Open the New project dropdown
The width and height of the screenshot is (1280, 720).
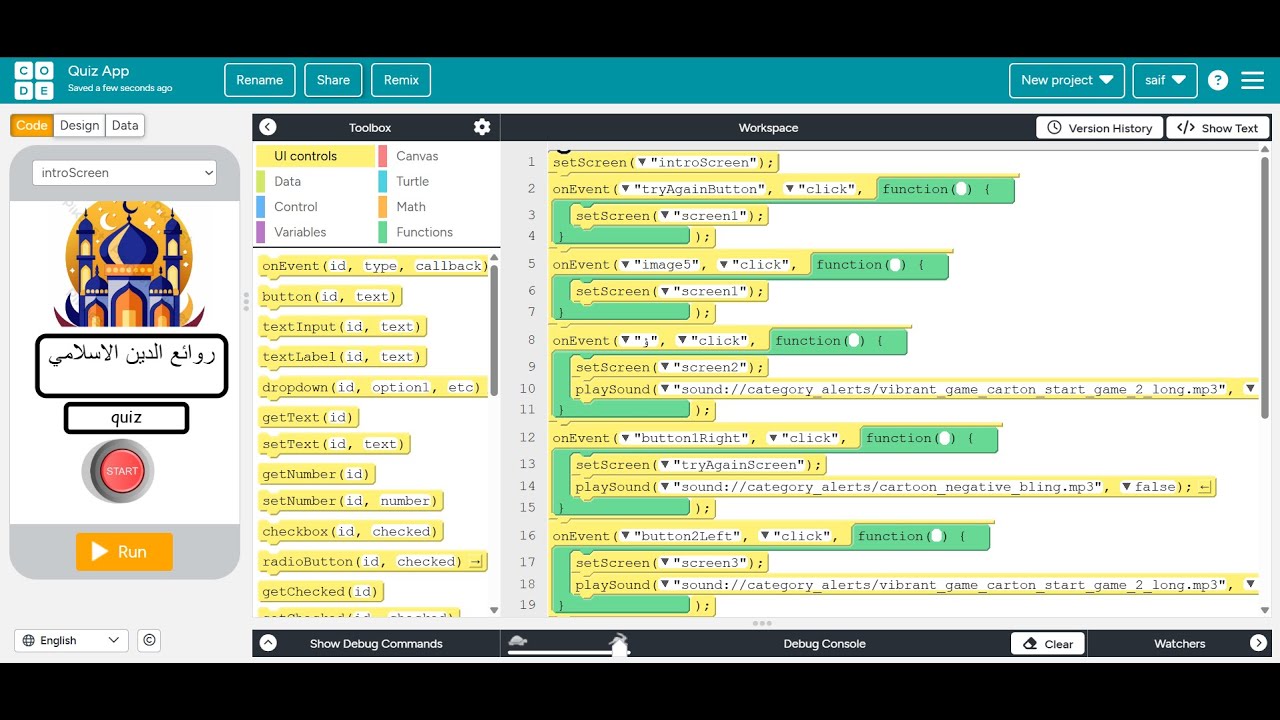click(1067, 80)
